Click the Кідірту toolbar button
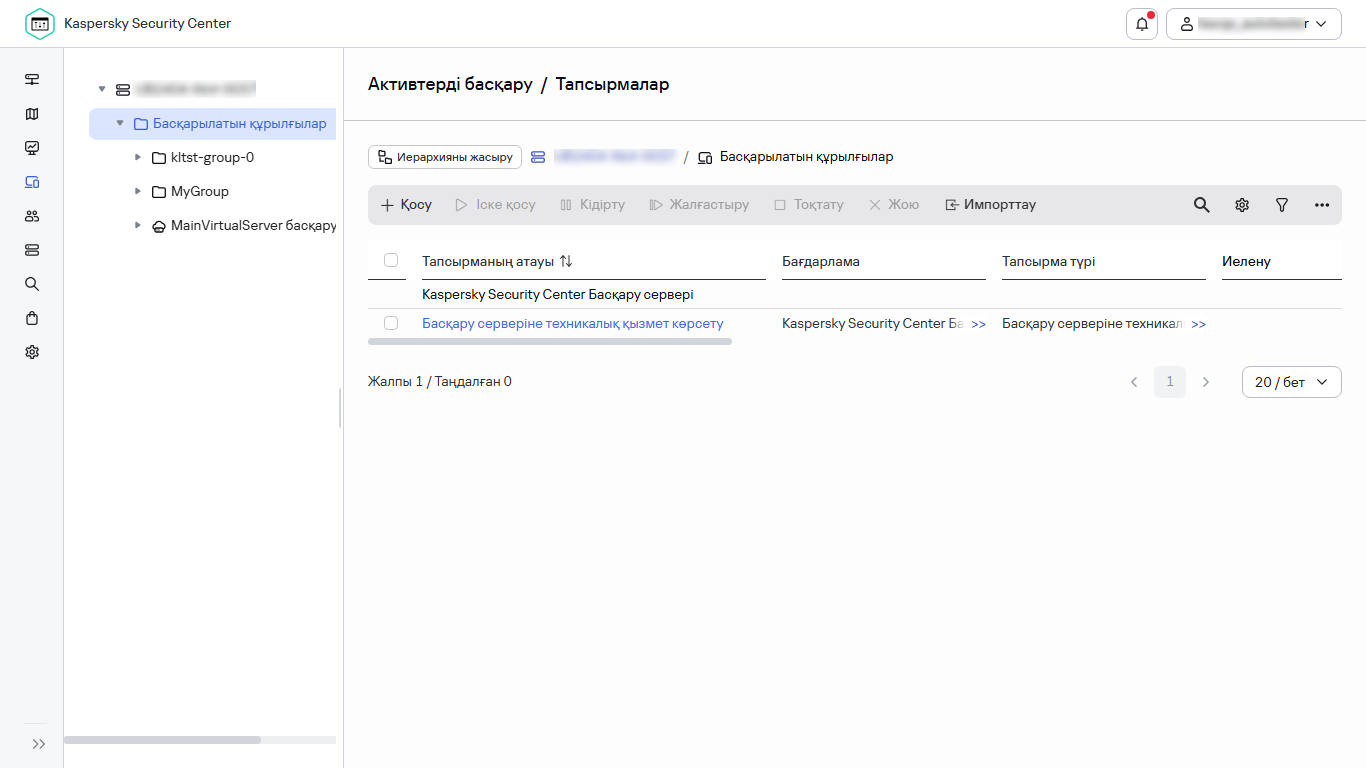 (592, 204)
